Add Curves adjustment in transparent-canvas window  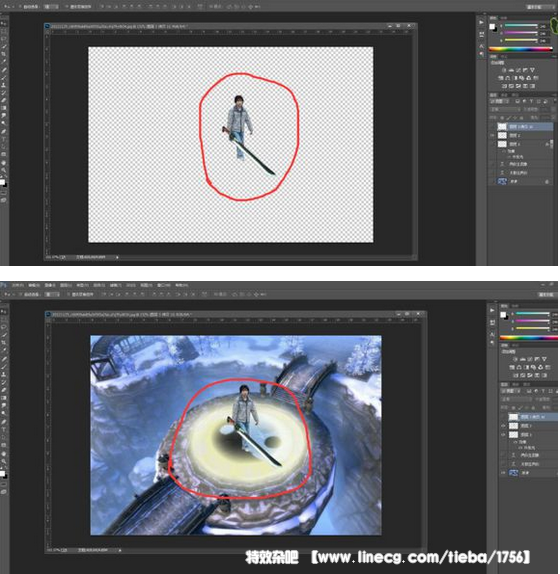click(x=518, y=70)
